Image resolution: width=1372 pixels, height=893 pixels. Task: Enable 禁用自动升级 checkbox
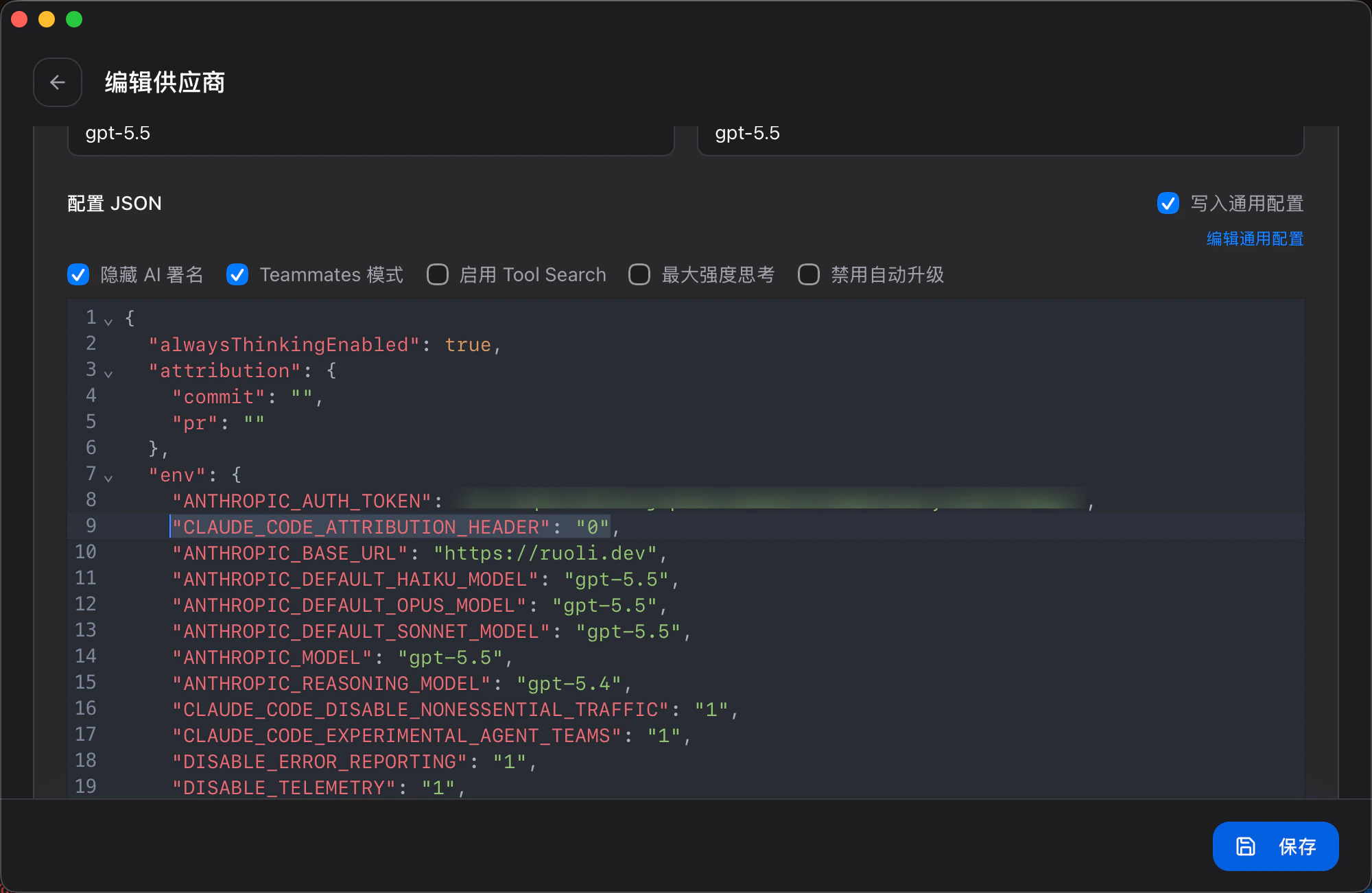[809, 275]
